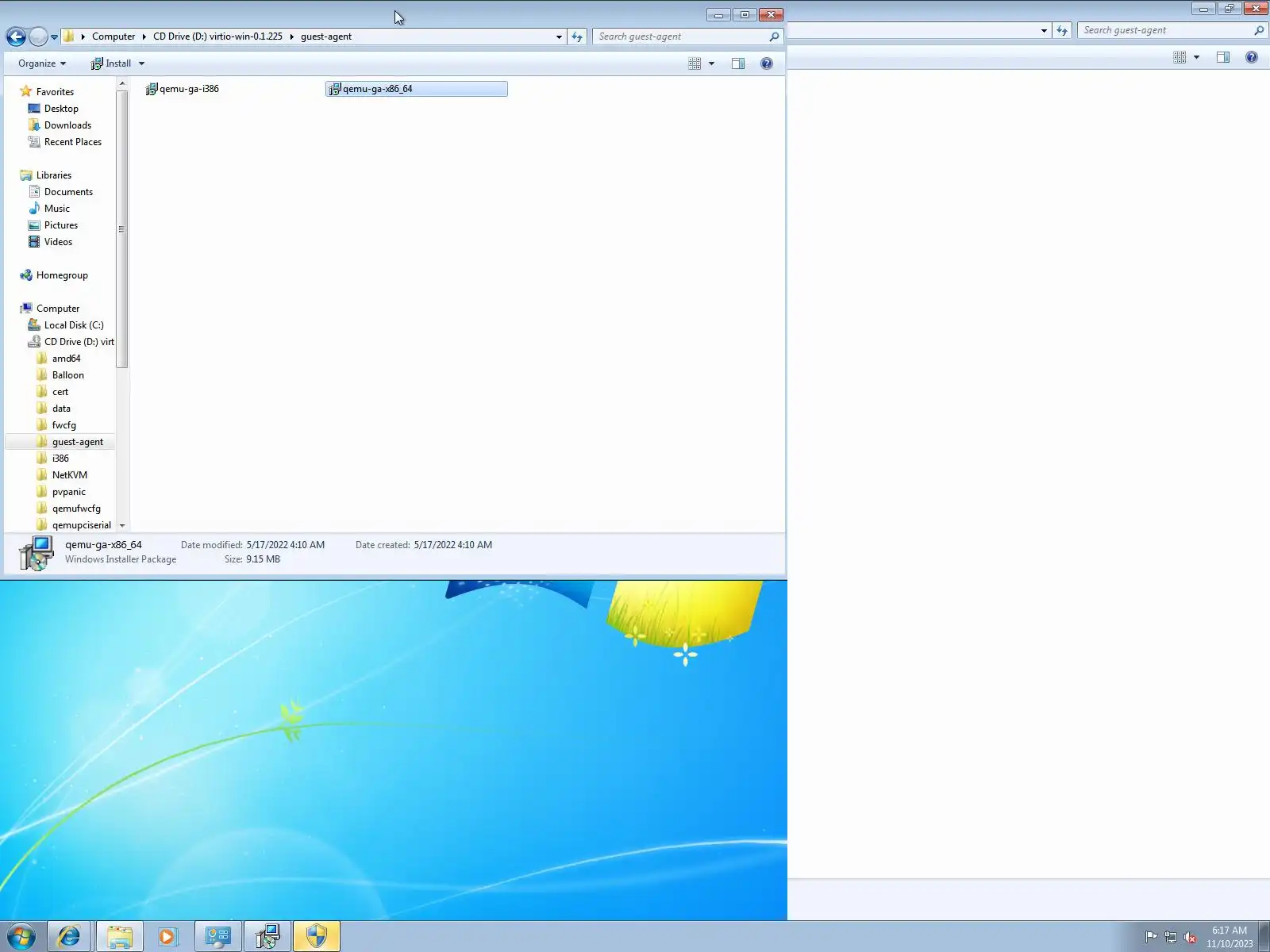Screen dimensions: 1270x952
Task: Click Computer in the address bar breadcrumb
Action: click(114, 36)
